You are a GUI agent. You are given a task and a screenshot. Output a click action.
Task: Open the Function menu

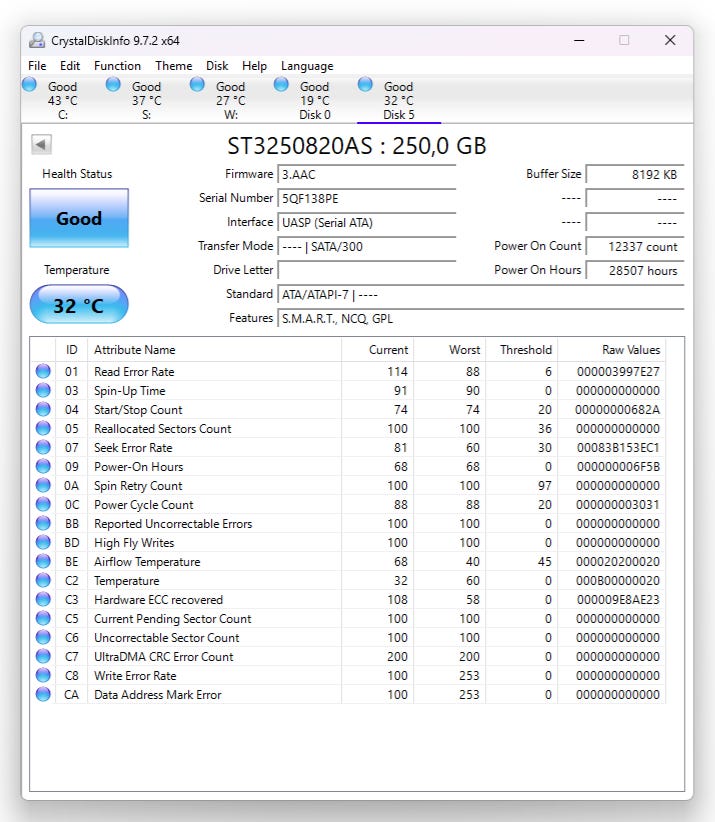point(117,66)
